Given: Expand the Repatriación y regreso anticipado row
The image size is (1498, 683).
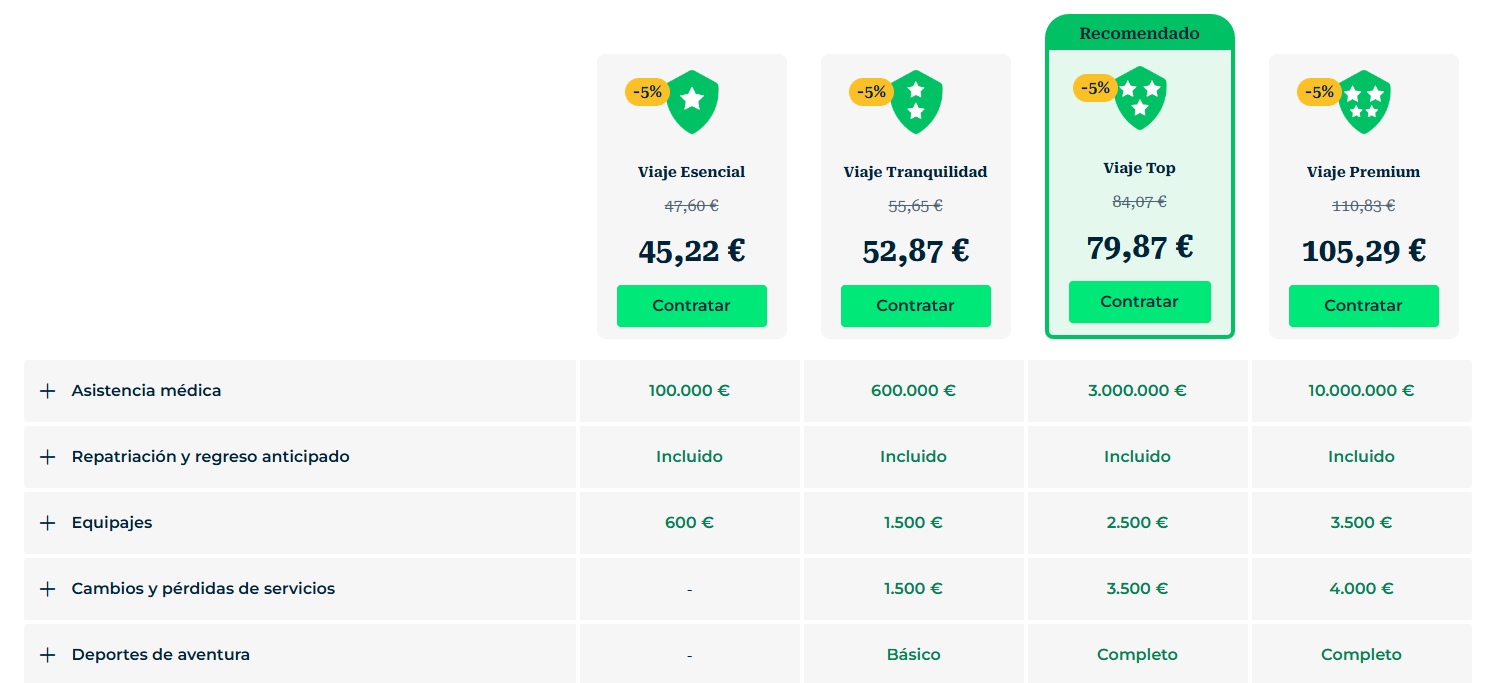Looking at the screenshot, I should 47,456.
